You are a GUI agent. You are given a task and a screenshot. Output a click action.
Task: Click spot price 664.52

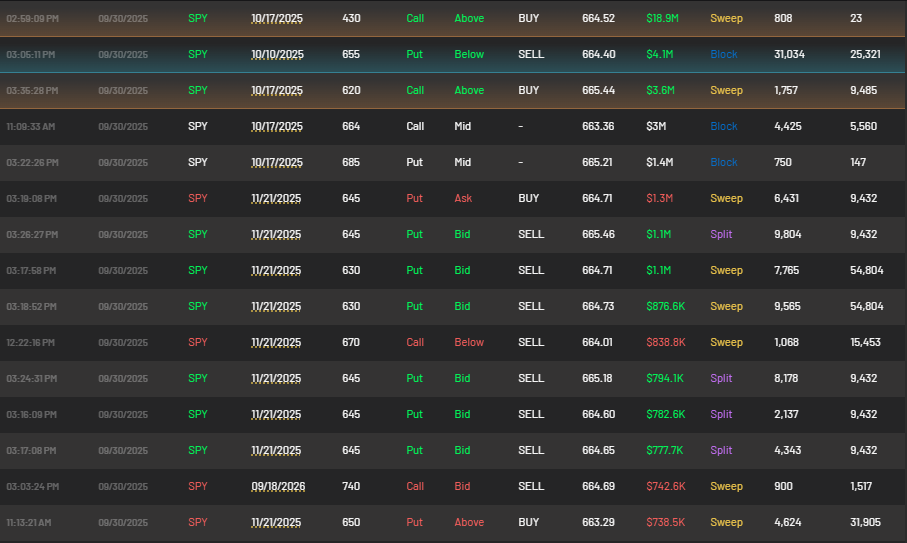point(598,19)
